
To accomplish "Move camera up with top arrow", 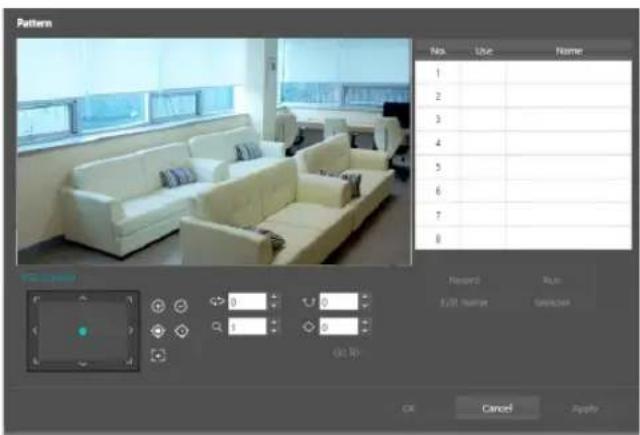I will (83, 299).
